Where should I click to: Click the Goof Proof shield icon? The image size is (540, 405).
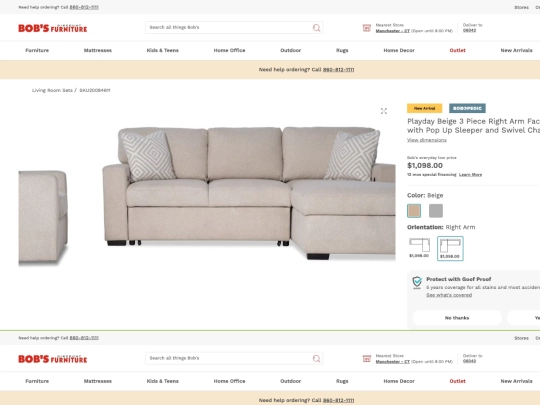[417, 282]
